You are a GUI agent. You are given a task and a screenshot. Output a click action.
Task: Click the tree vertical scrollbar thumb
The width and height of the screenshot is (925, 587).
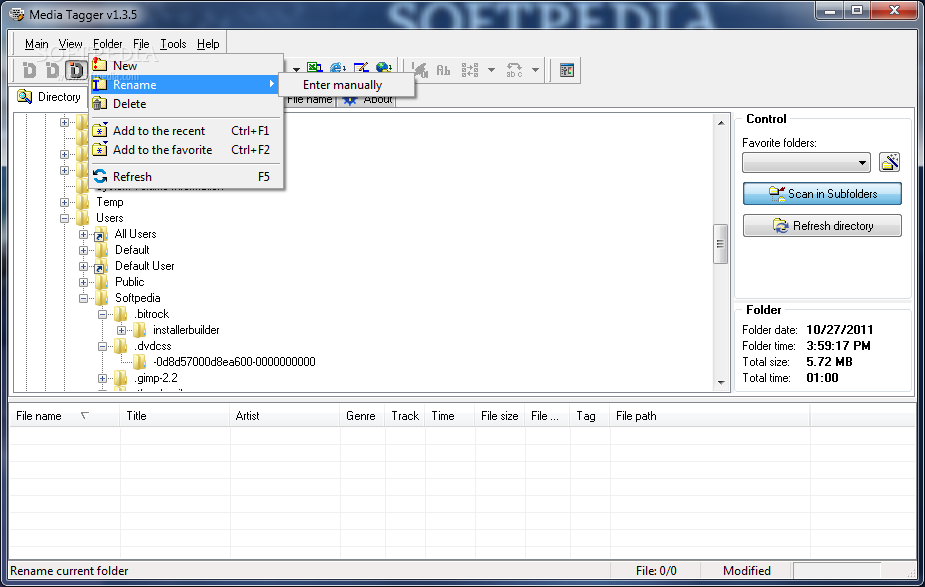point(720,244)
